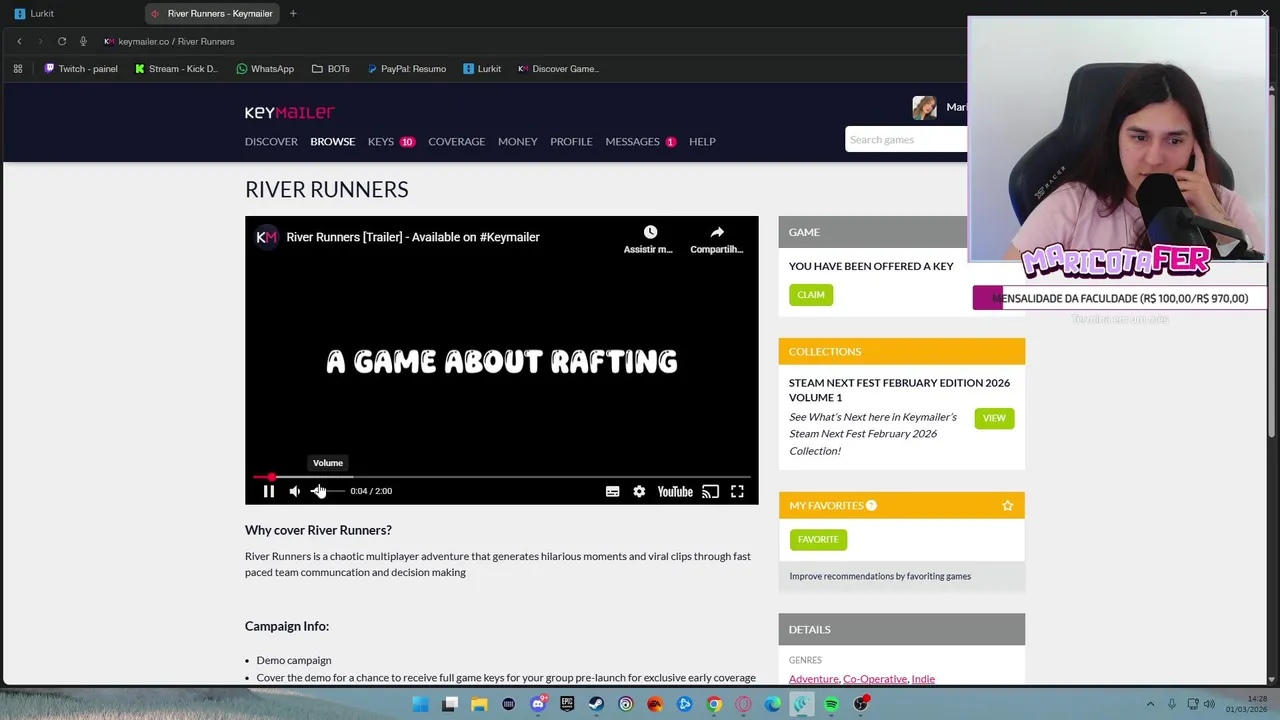The image size is (1280, 720).
Task: Reload the current page
Action: click(62, 41)
